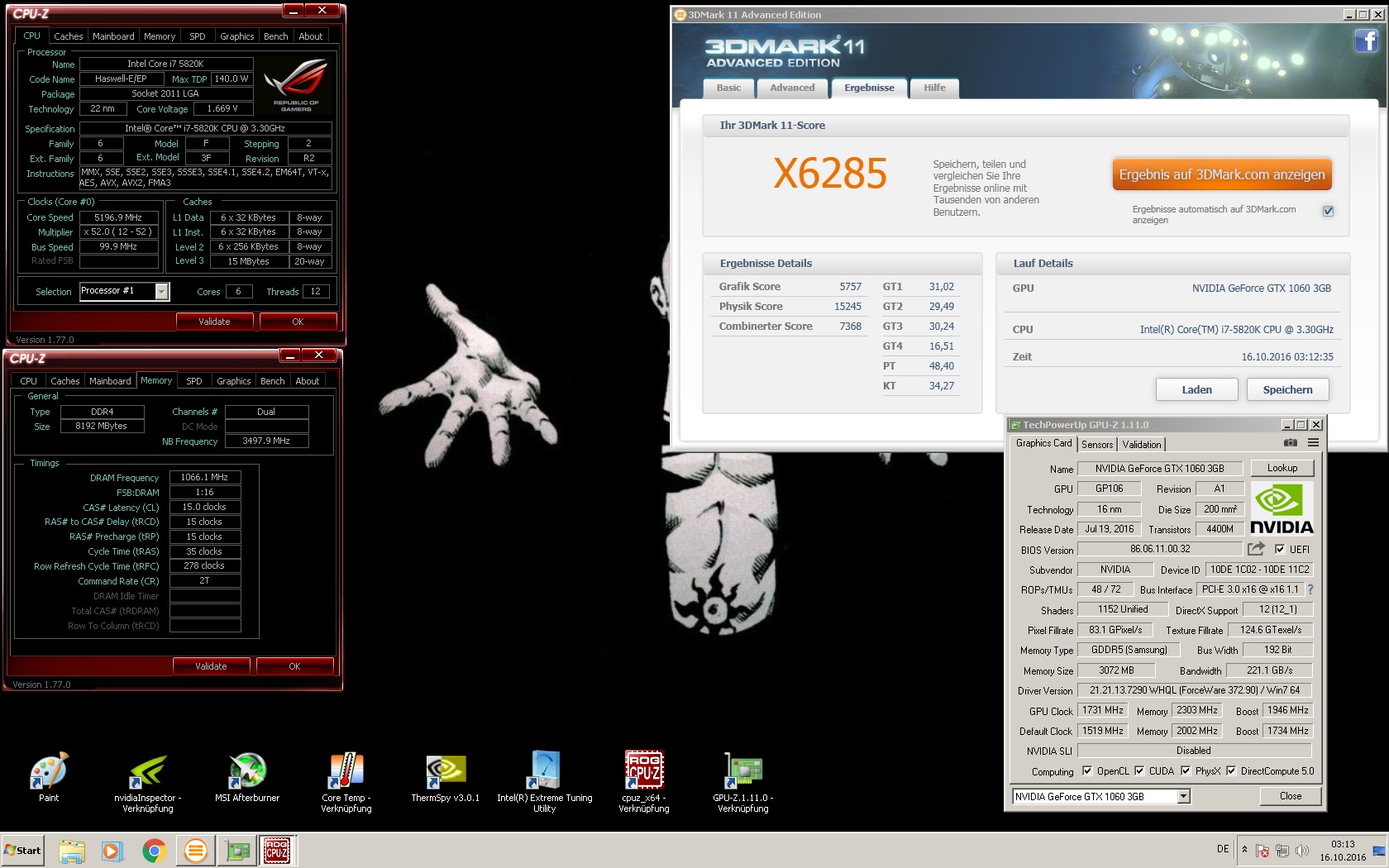This screenshot has height=868, width=1389.
Task: Click the Laden button
Action: coord(1196,389)
